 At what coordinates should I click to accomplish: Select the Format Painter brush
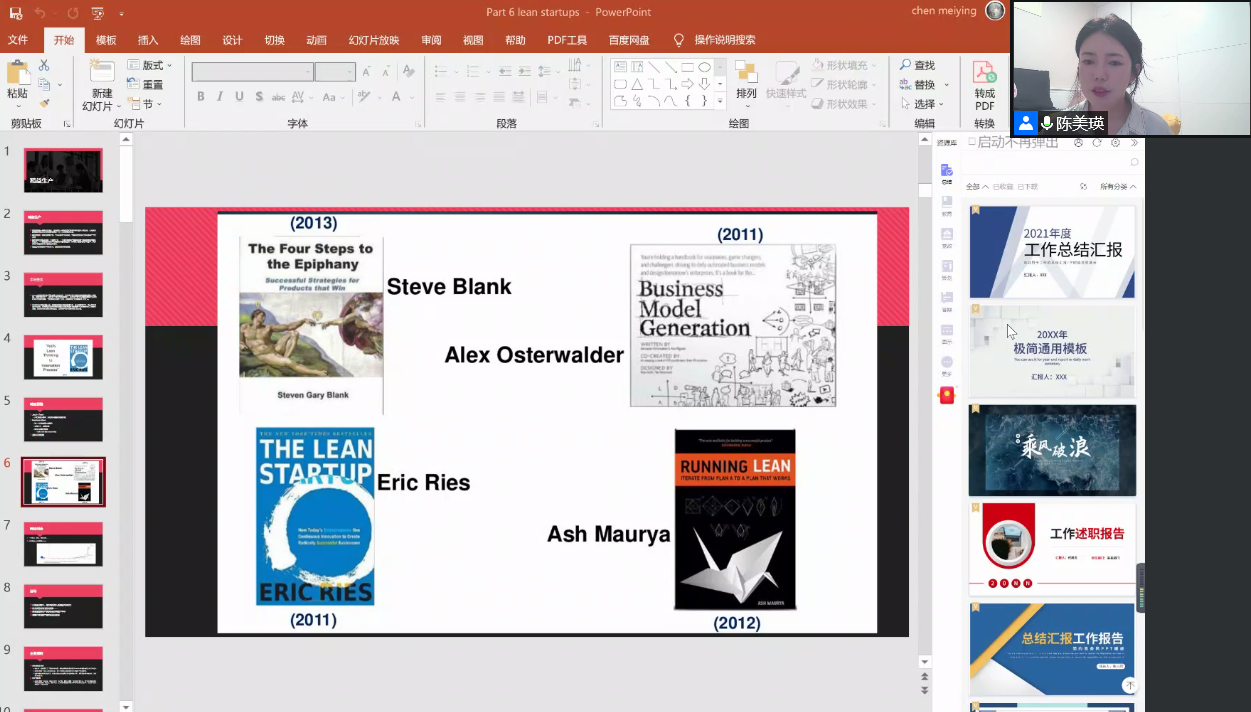(x=44, y=102)
